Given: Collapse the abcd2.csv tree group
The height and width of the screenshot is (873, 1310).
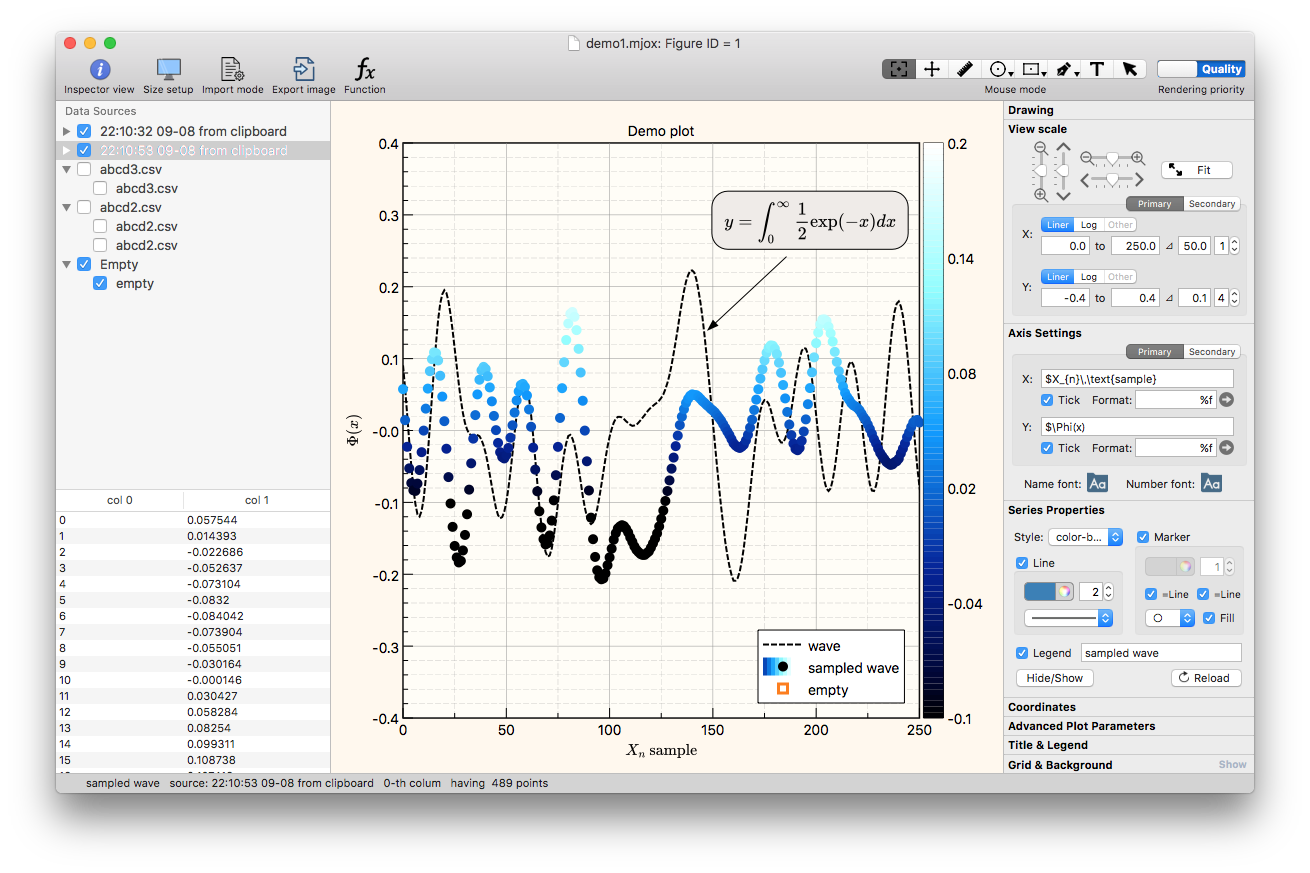Looking at the screenshot, I should [67, 208].
